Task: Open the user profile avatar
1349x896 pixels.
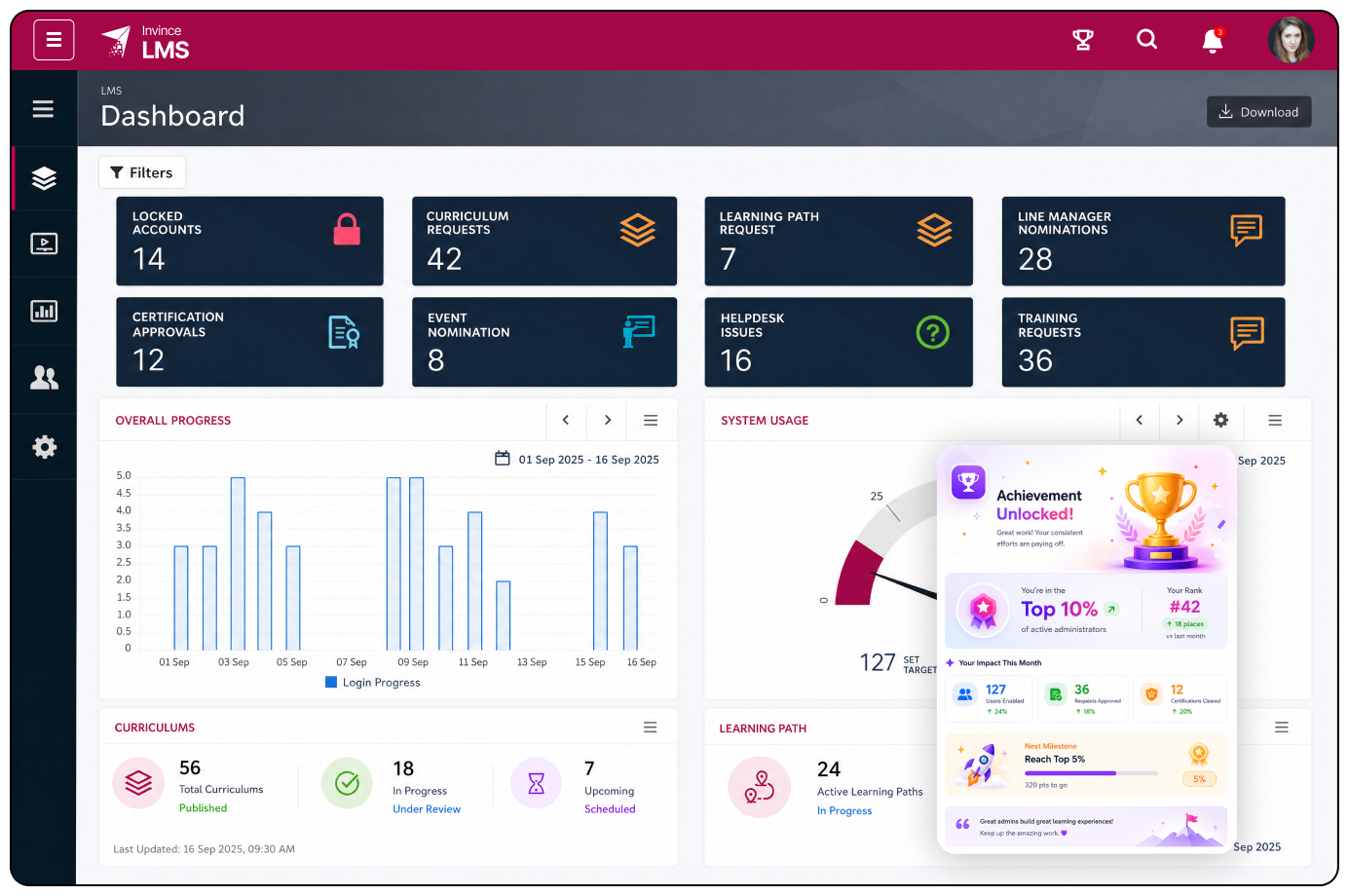Action: (x=1292, y=40)
